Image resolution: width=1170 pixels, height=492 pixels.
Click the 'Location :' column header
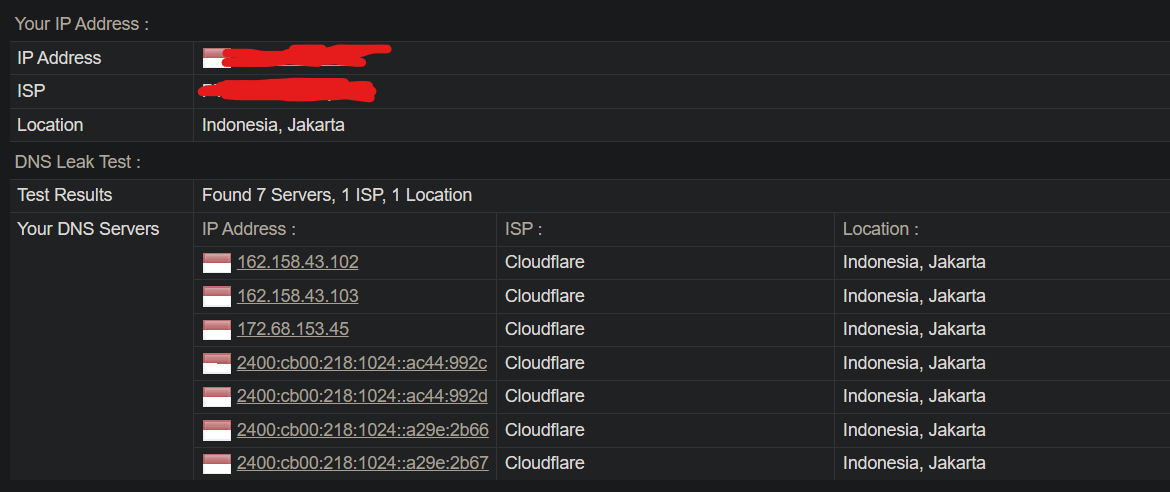[x=880, y=229]
